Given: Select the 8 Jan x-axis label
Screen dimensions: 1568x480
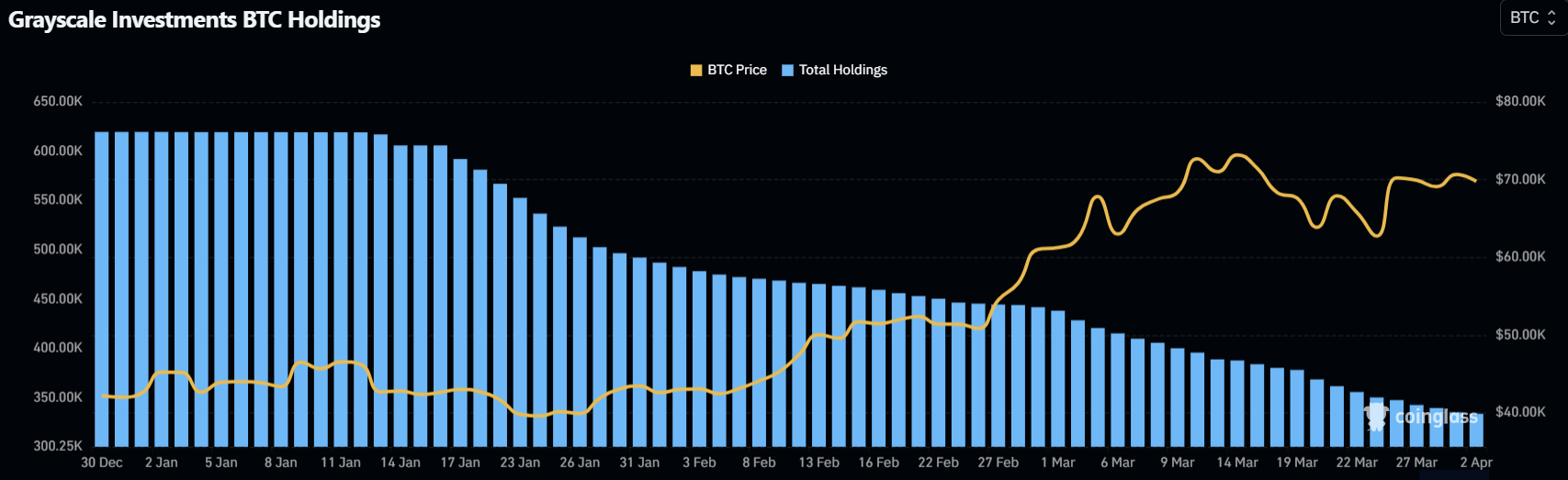Looking at the screenshot, I should click(x=281, y=463).
